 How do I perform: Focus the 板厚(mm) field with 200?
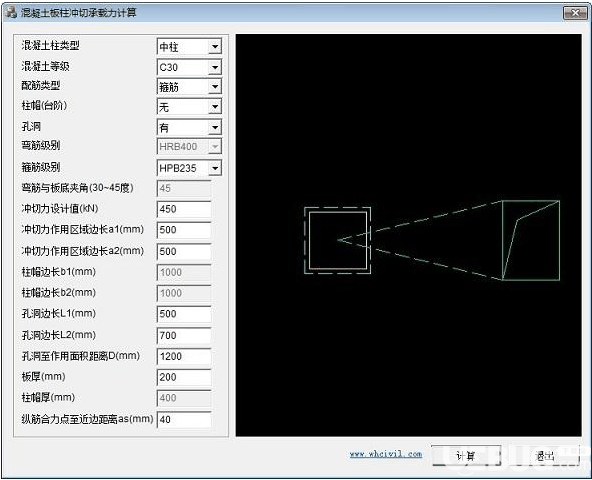tap(184, 377)
